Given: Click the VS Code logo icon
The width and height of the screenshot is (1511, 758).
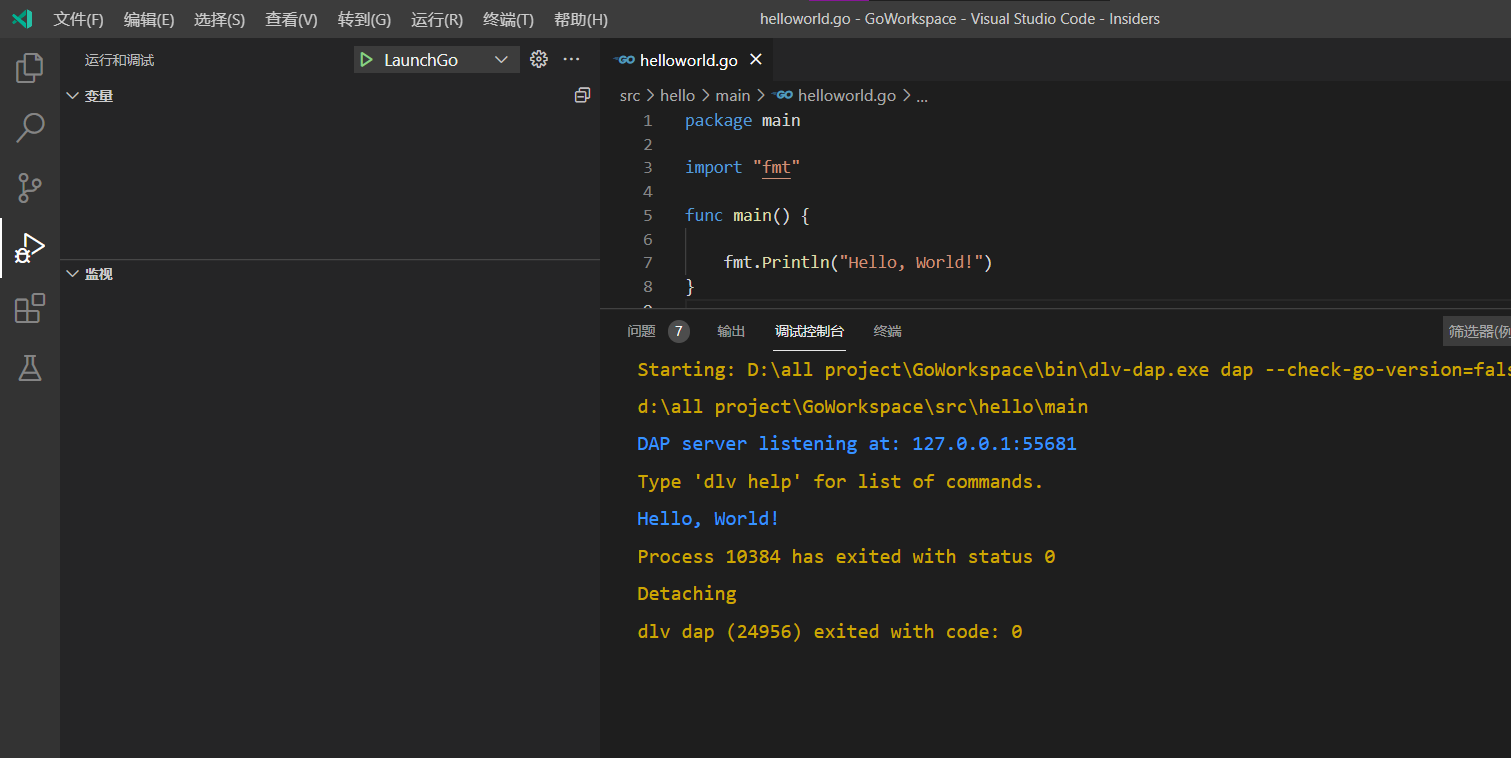Looking at the screenshot, I should [x=22, y=19].
